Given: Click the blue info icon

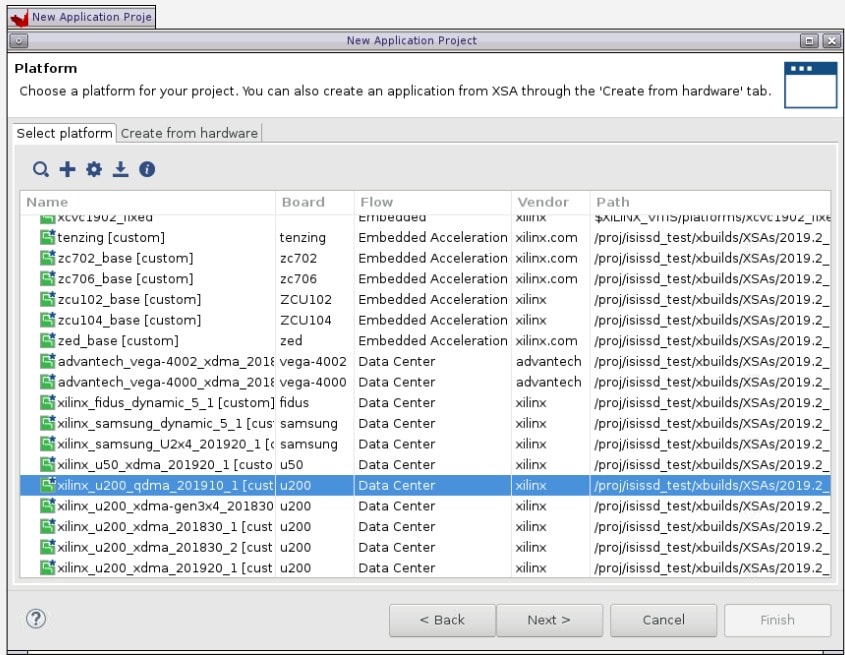Looking at the screenshot, I should (x=147, y=169).
